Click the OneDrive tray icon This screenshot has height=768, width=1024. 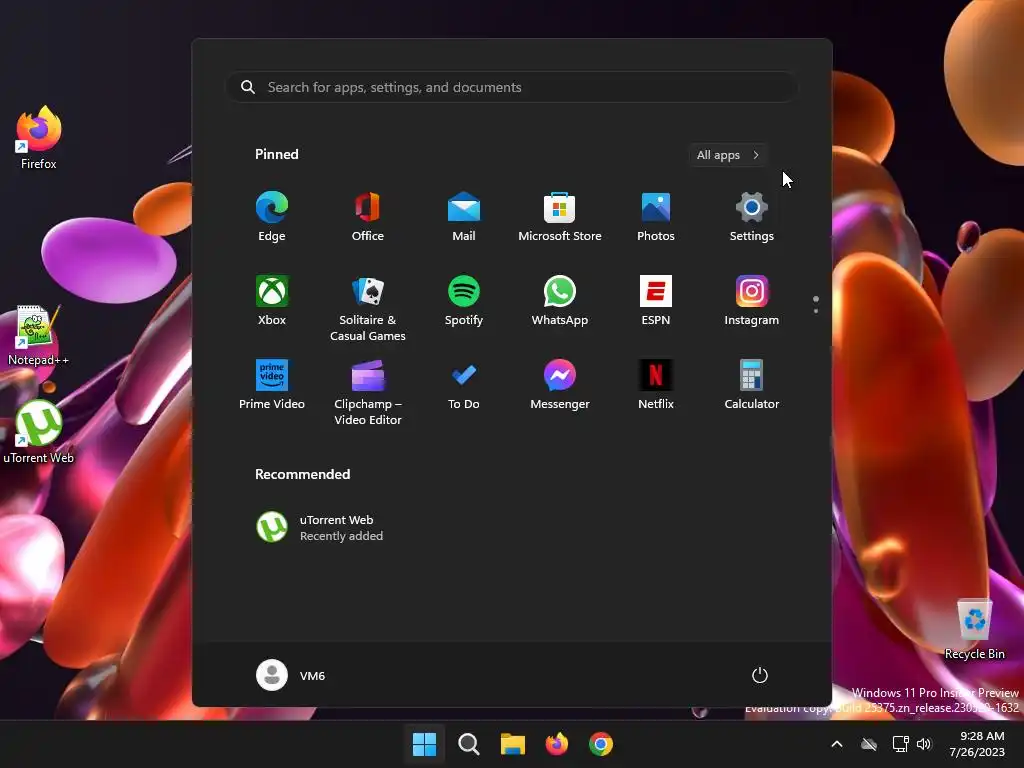click(869, 744)
